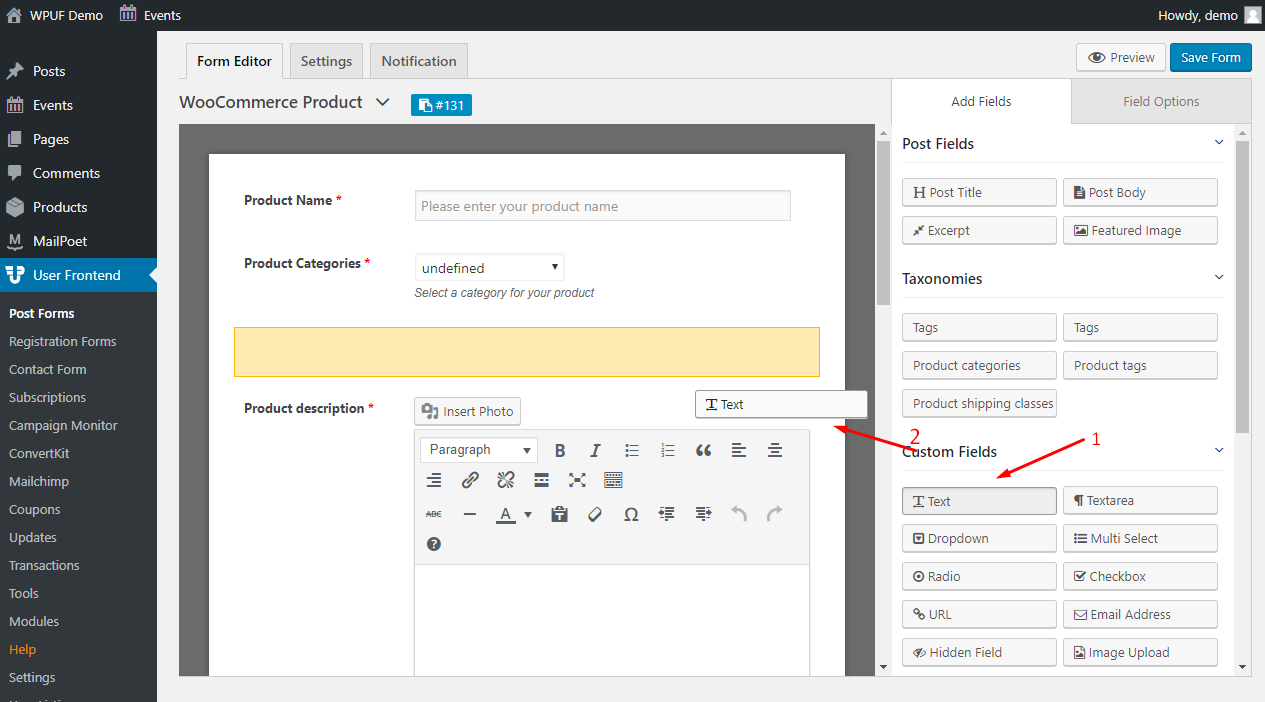Click the redo arrow in editor
Viewport: 1265px width, 702px height.
(774, 514)
